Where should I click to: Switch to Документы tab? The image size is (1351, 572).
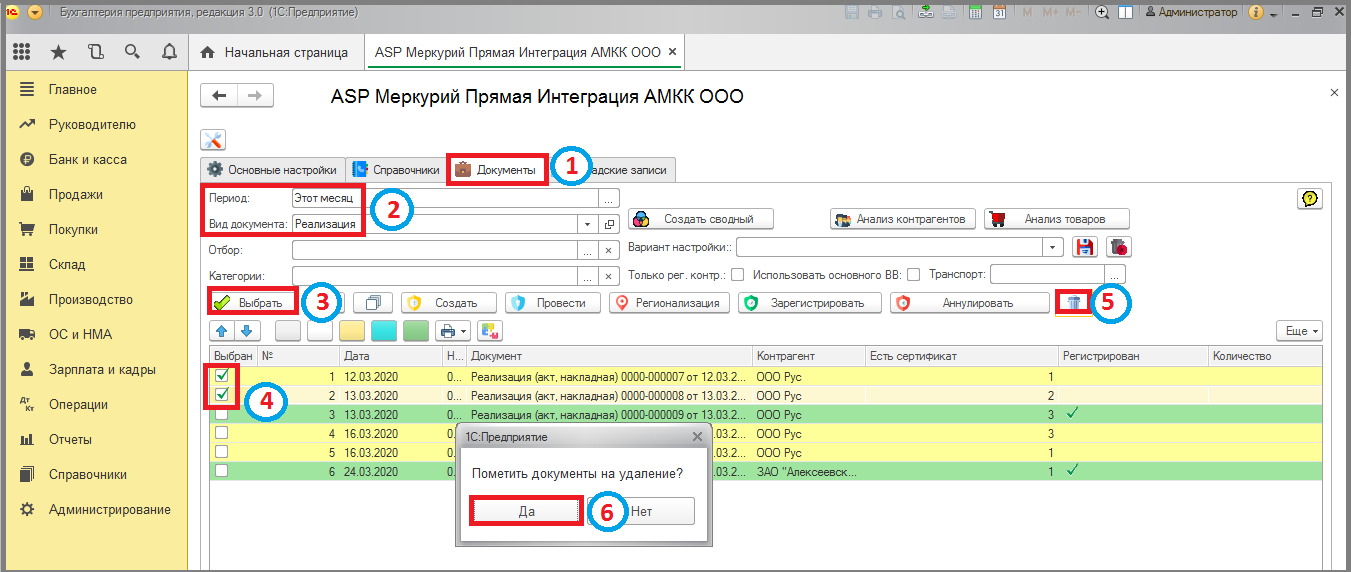click(x=496, y=170)
